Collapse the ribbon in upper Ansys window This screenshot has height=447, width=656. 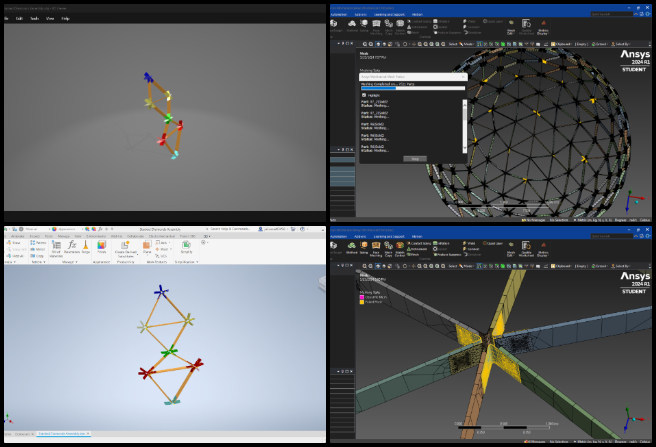click(636, 14)
